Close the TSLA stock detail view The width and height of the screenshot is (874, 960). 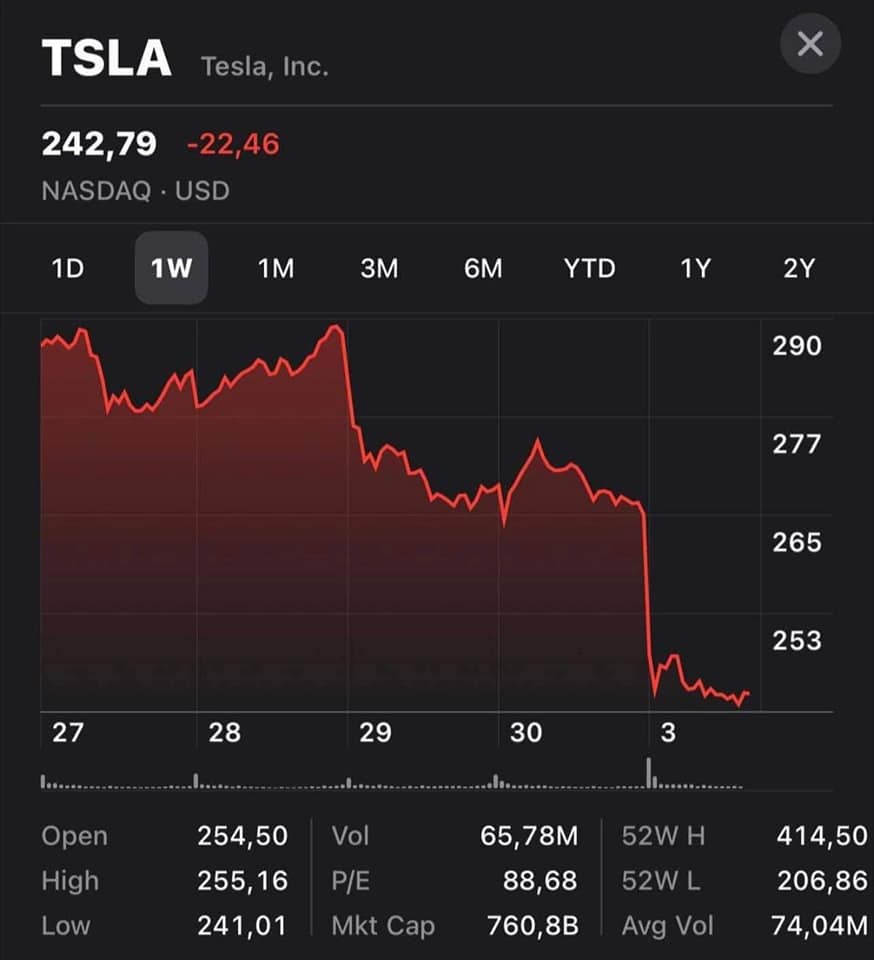point(810,44)
